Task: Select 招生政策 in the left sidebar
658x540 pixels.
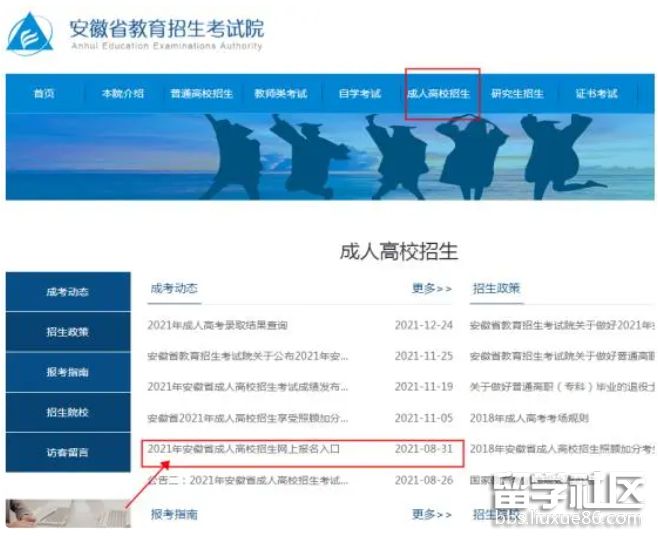Action: [x=68, y=332]
